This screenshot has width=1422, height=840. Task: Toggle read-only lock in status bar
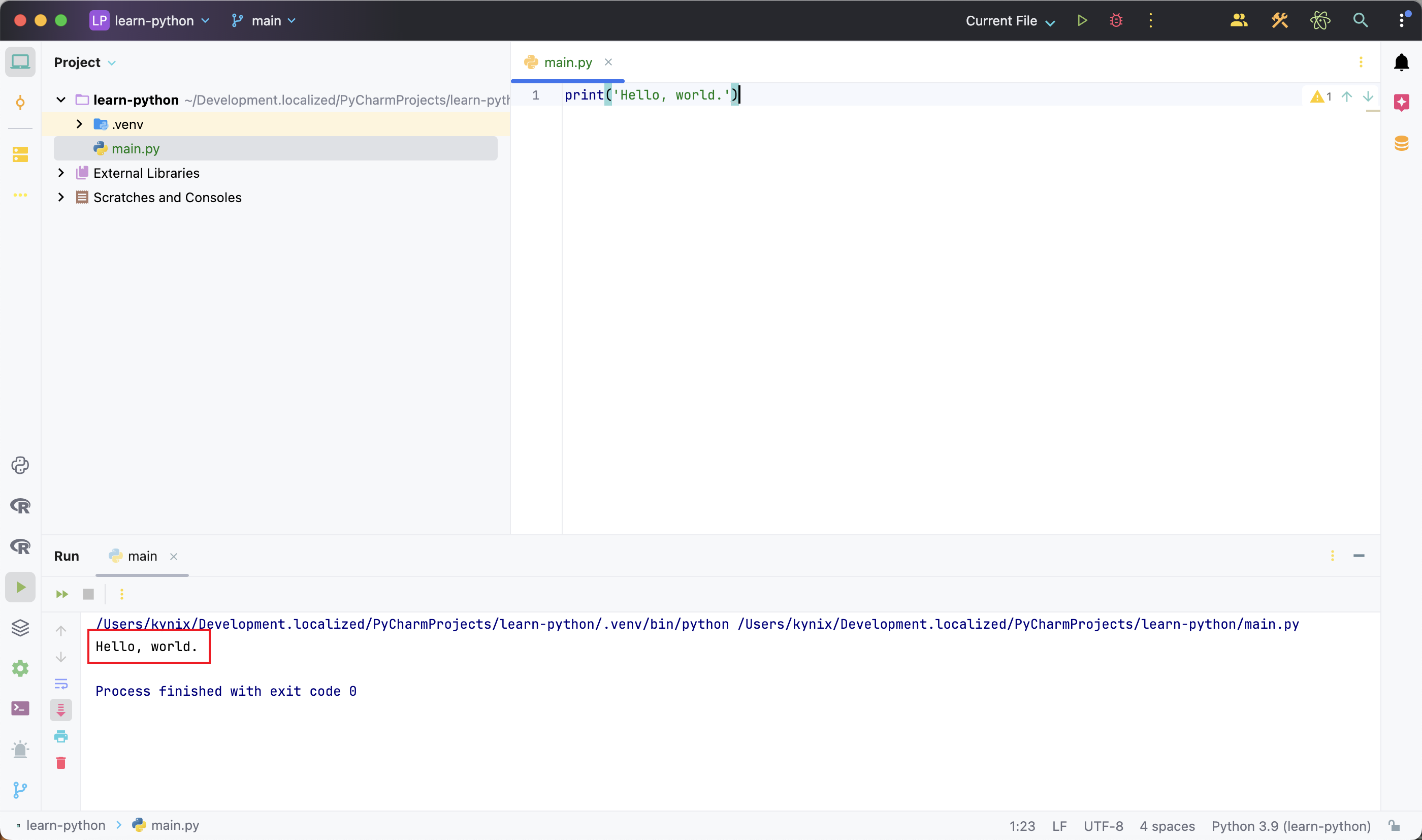click(1394, 826)
